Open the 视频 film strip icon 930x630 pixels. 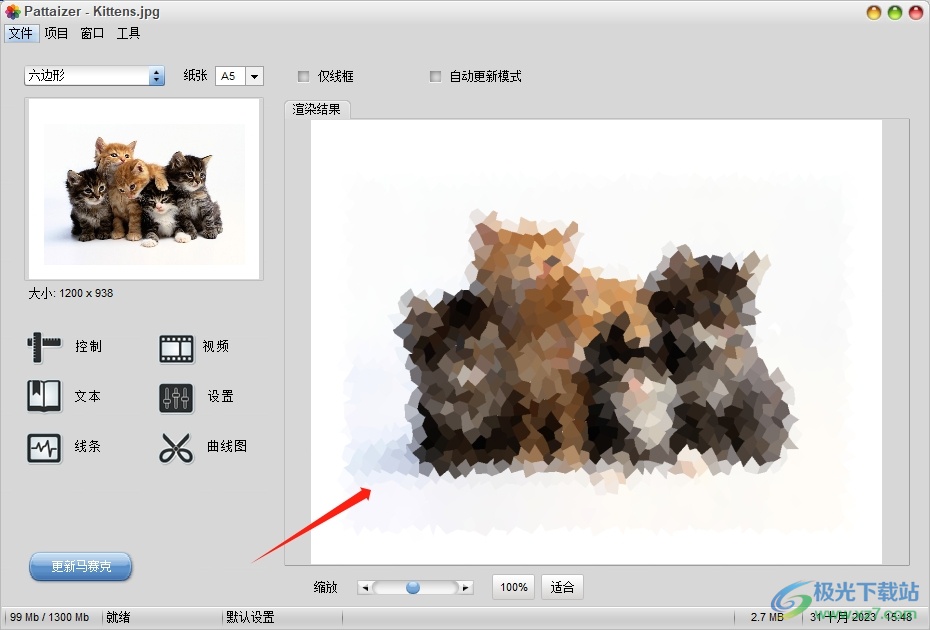click(x=176, y=348)
